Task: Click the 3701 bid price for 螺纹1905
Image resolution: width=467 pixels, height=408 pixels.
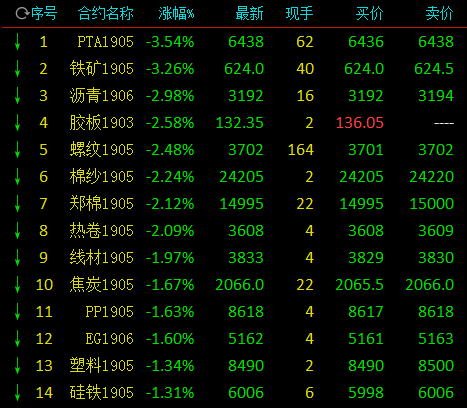Action: pyautogui.click(x=366, y=150)
